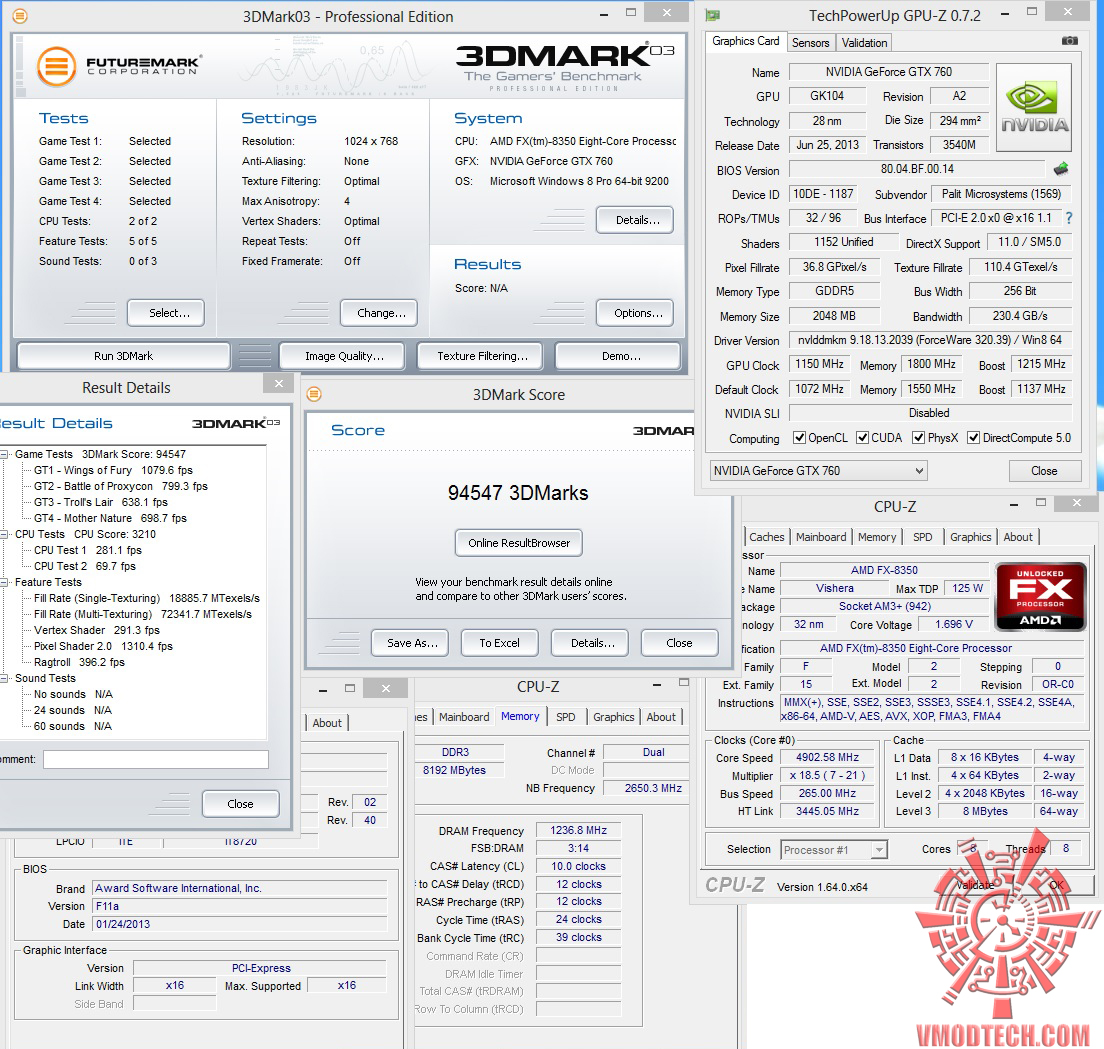Viewport: 1104px width, 1049px height.
Task: Click Select tests button
Action: coord(166,313)
